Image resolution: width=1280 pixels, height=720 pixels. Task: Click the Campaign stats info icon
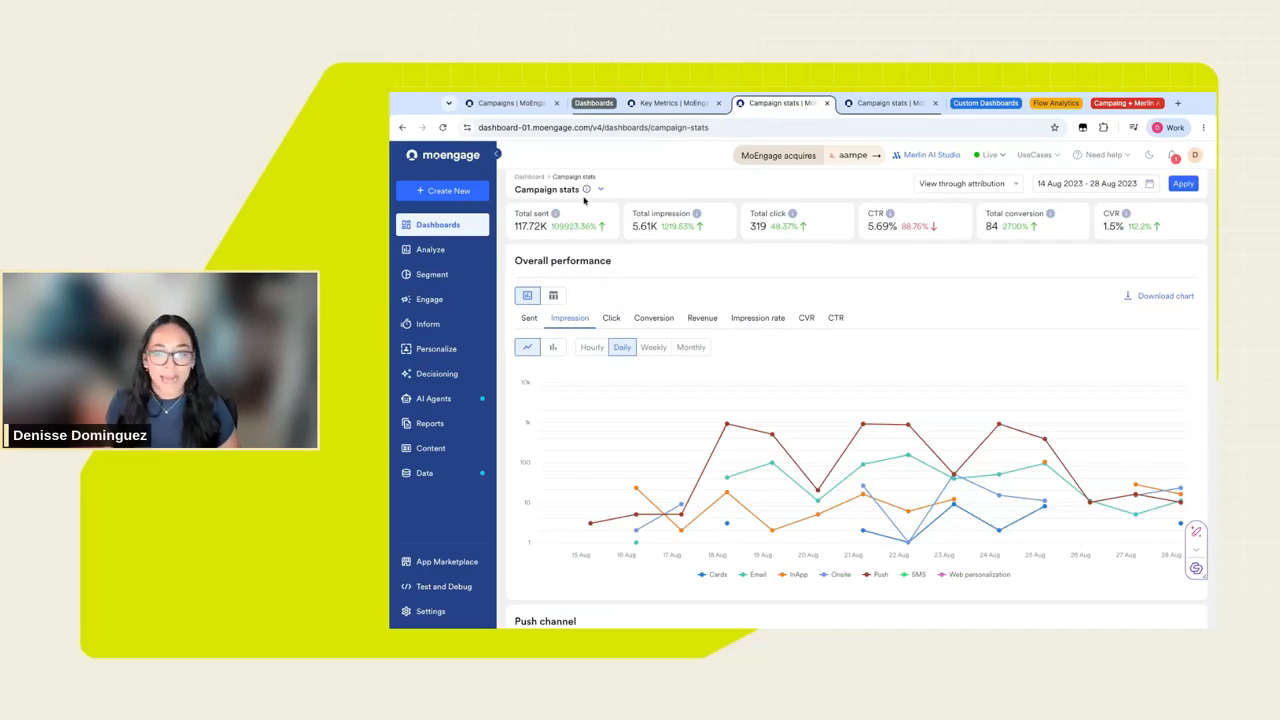point(587,189)
